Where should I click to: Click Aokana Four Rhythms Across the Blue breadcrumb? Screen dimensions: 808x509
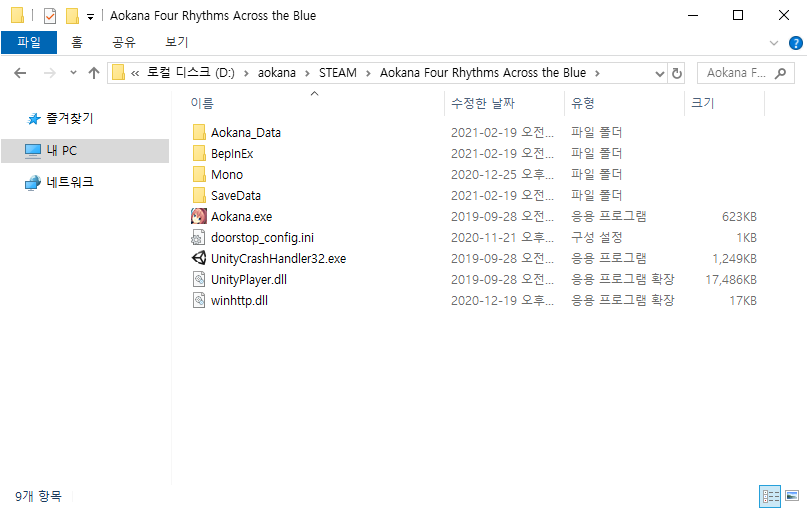[483, 73]
